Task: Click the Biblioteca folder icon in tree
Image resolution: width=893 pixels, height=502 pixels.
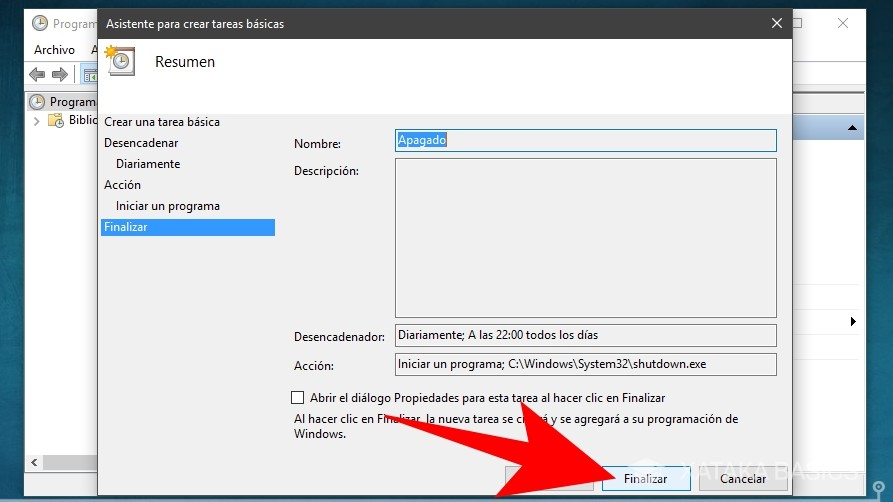Action: pos(56,121)
